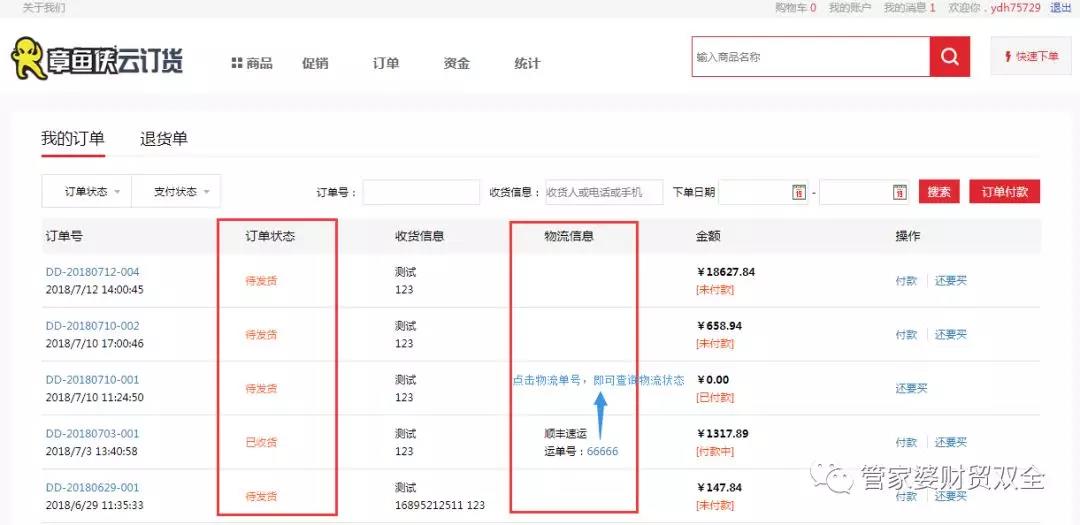Screen dimensions: 1080x525
Task: Click the magnifier search icon button
Action: tap(949, 57)
